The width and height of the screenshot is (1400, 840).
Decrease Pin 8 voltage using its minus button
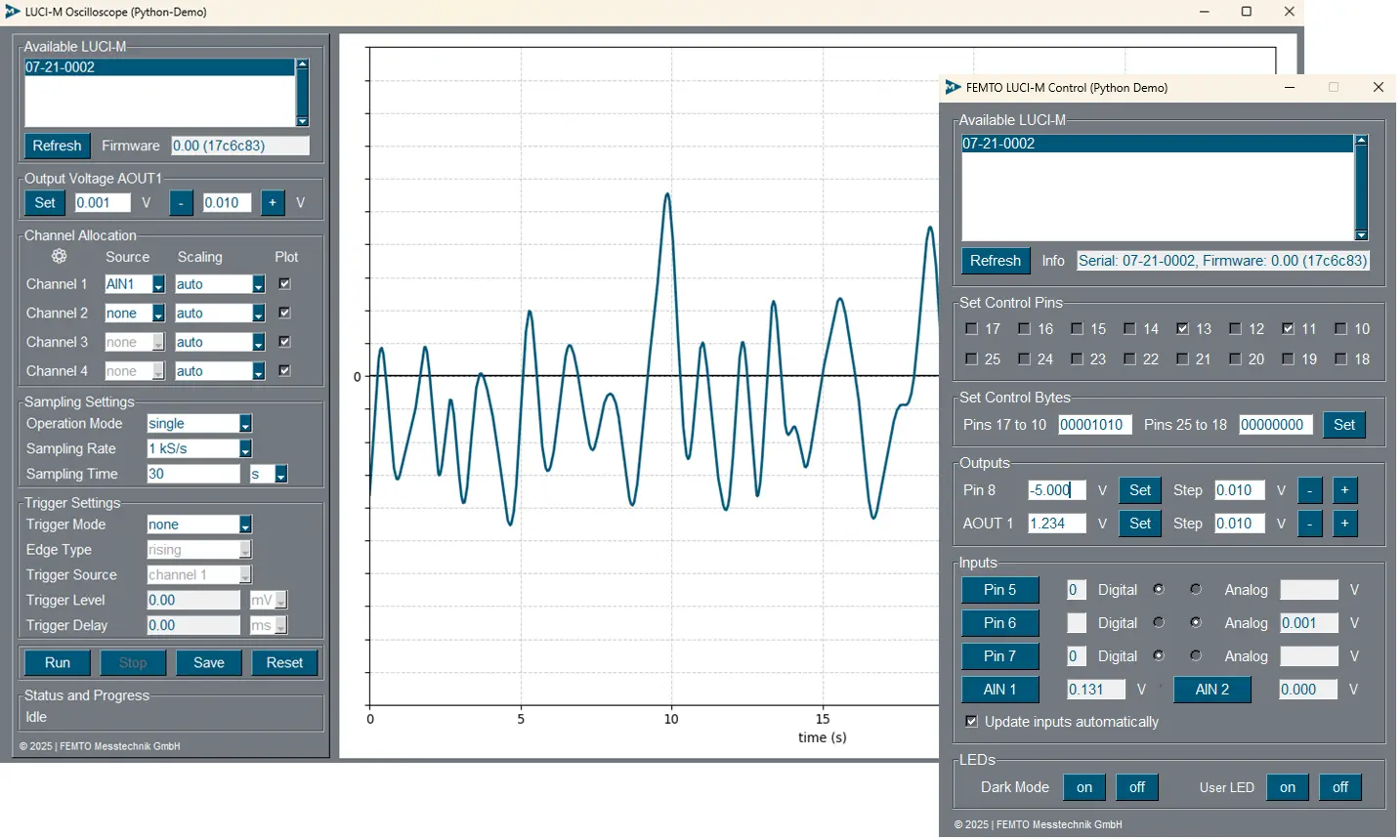(1310, 489)
